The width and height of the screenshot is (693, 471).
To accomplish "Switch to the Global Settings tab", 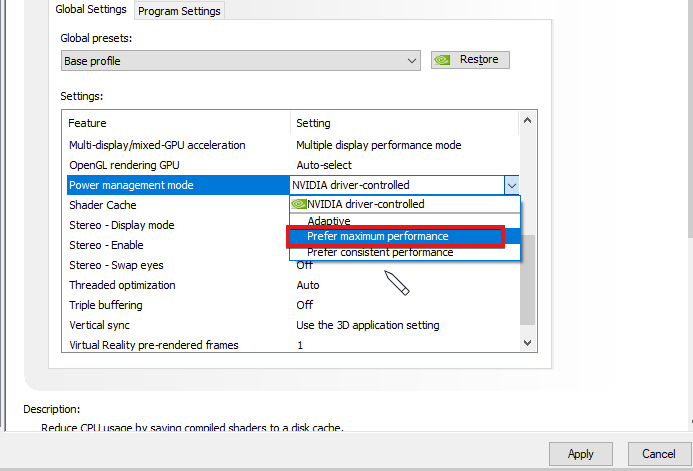I will point(91,9).
